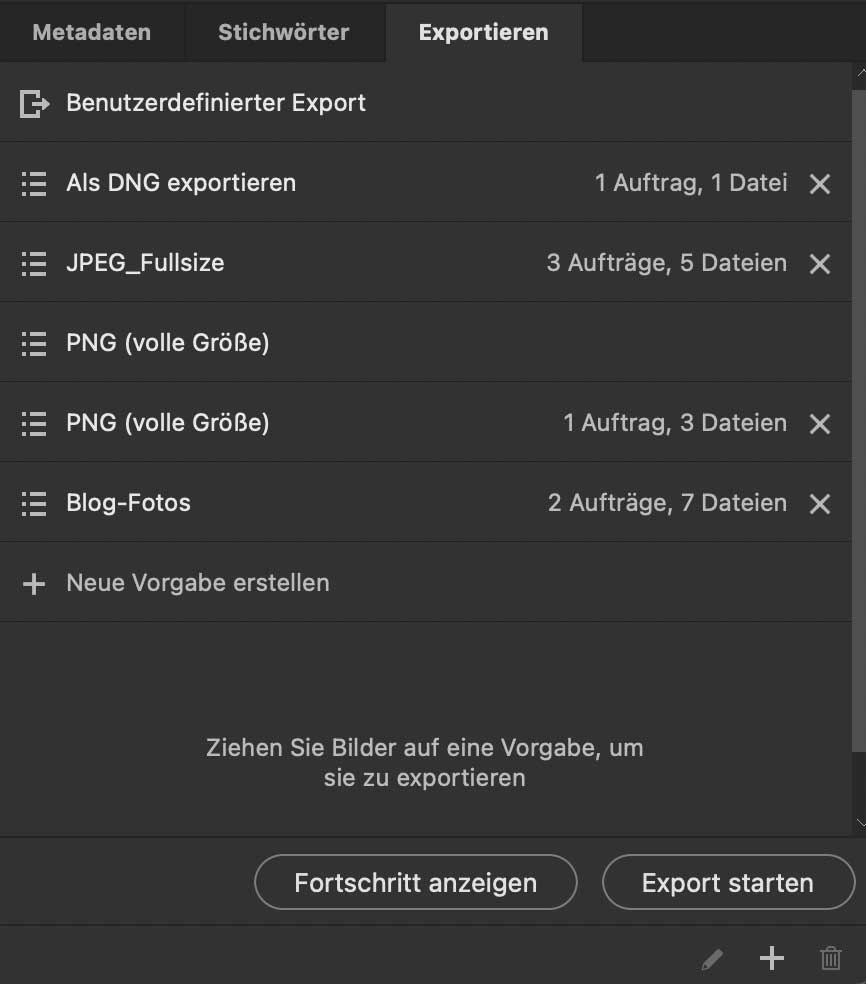Click plus icon beside Neue Vorgabe erstellen
866x984 pixels.
click(x=34, y=583)
